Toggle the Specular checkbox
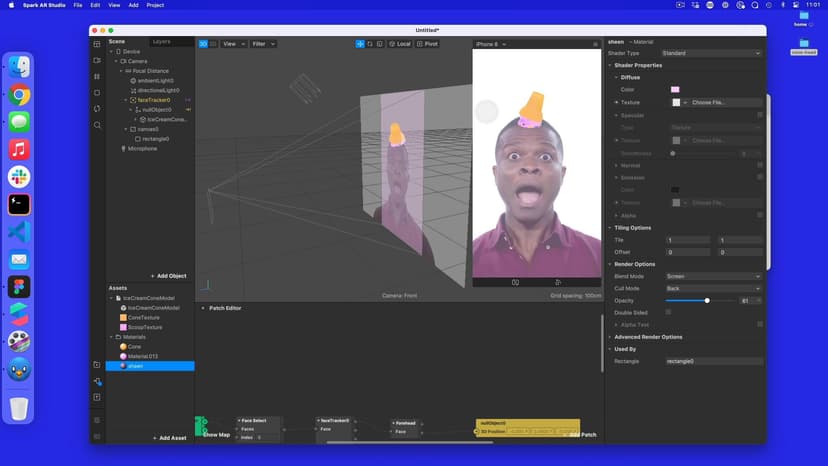The width and height of the screenshot is (828, 466). (x=760, y=115)
